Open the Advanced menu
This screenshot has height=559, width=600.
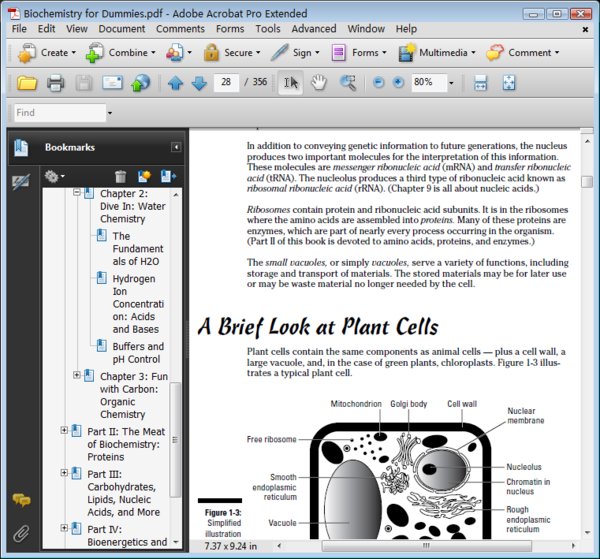pyautogui.click(x=314, y=29)
